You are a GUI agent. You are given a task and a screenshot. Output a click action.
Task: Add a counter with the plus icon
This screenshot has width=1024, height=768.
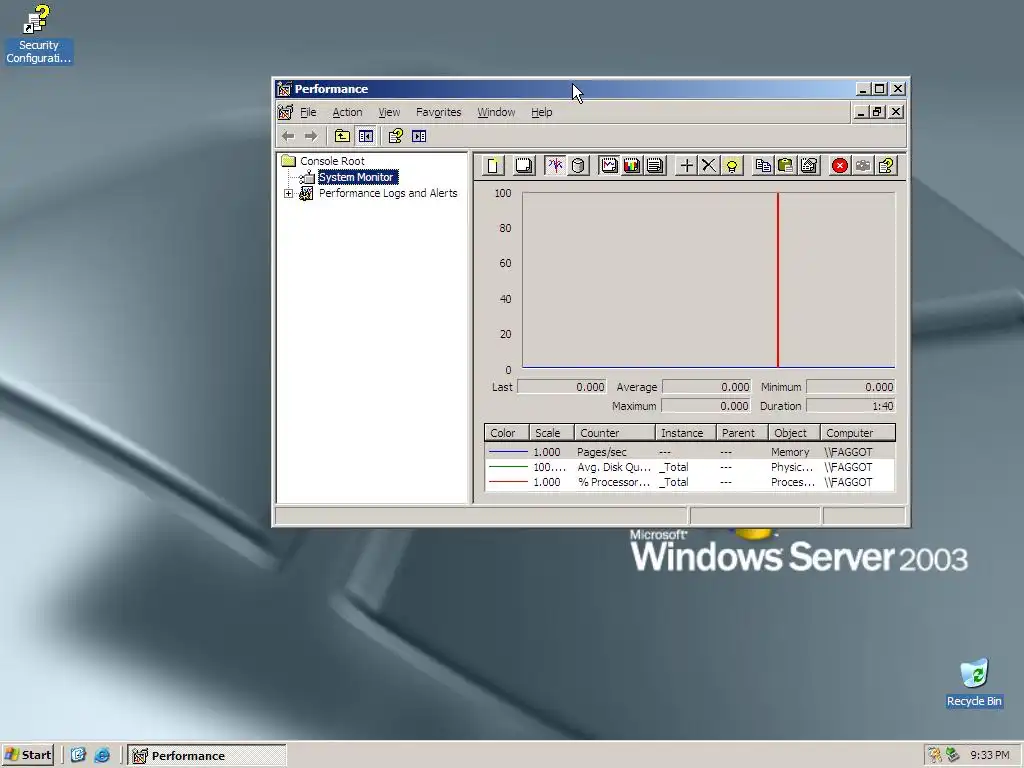click(x=686, y=166)
